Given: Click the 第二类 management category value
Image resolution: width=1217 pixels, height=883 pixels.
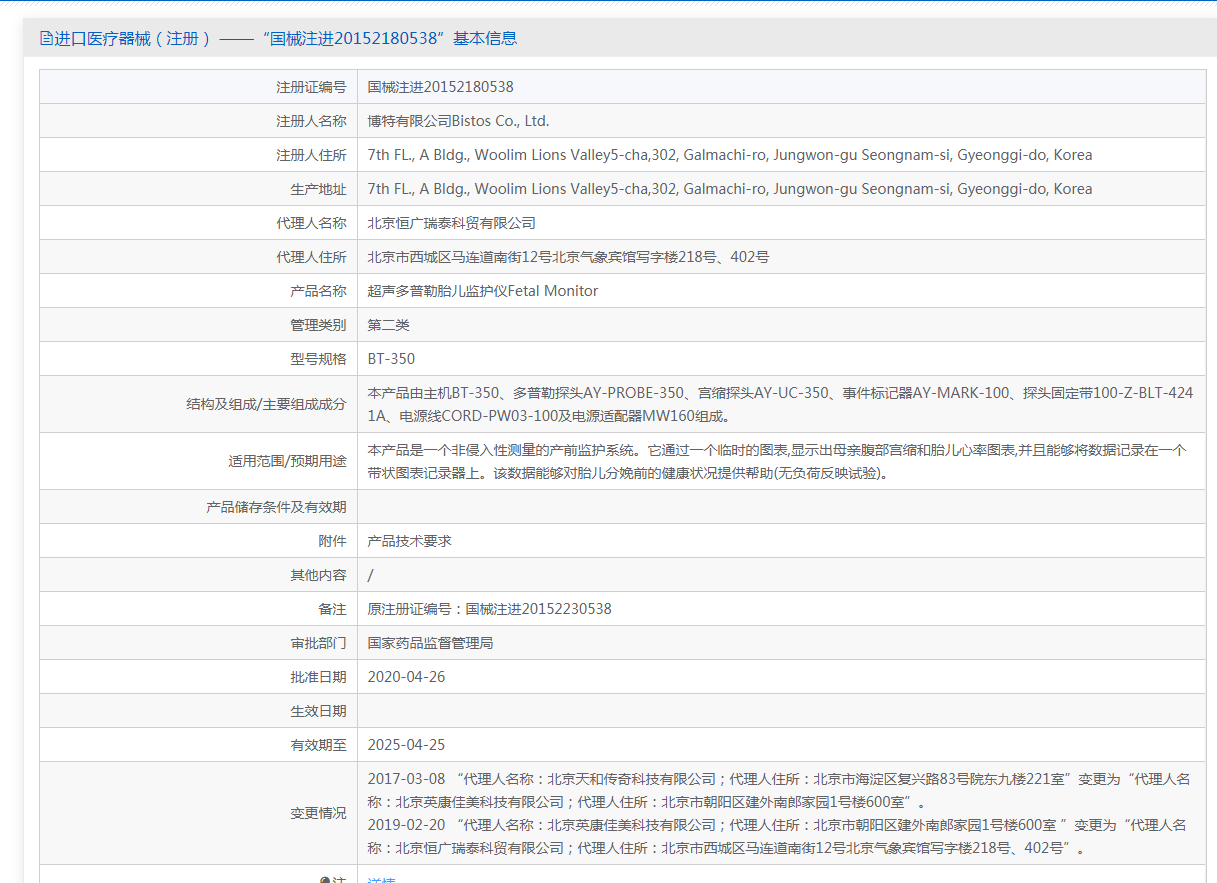Looking at the screenshot, I should click(388, 325).
